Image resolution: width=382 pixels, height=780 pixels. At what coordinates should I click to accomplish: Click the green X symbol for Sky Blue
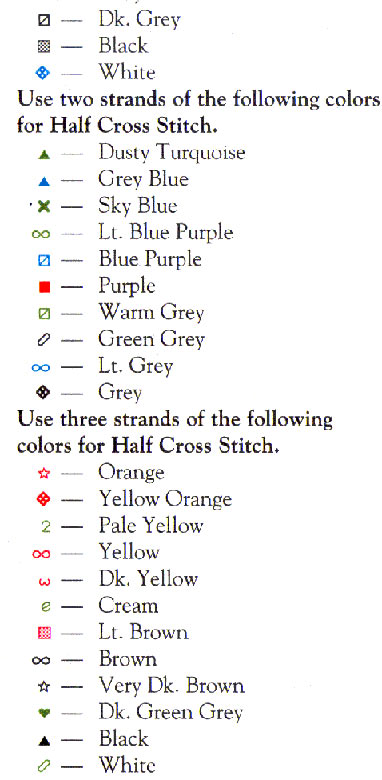[x=44, y=207]
